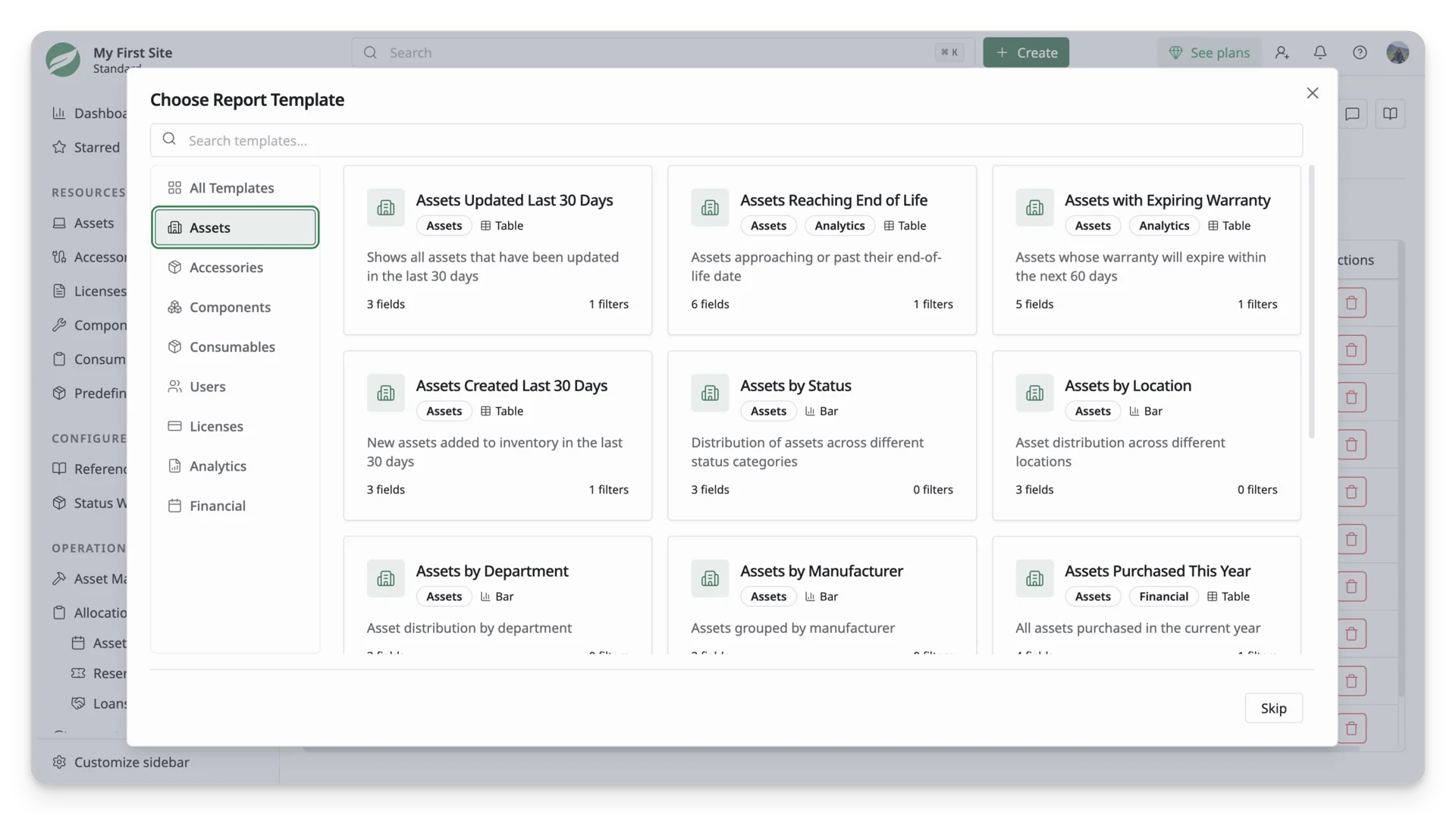1456x815 pixels.
Task: Click the Assets Updated Last 30 Days icon
Action: pyautogui.click(x=385, y=208)
